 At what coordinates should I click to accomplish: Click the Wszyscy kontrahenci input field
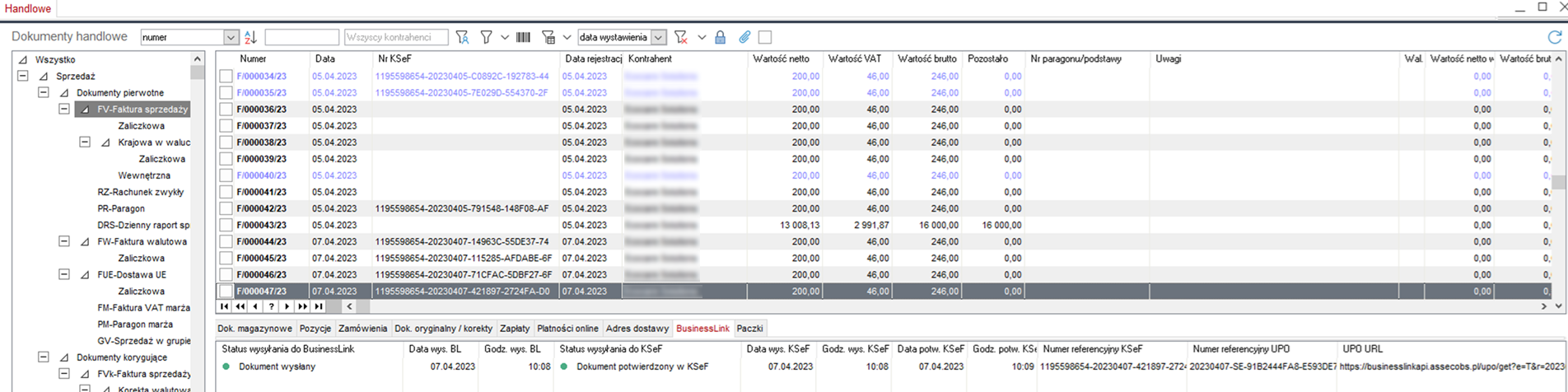click(395, 37)
